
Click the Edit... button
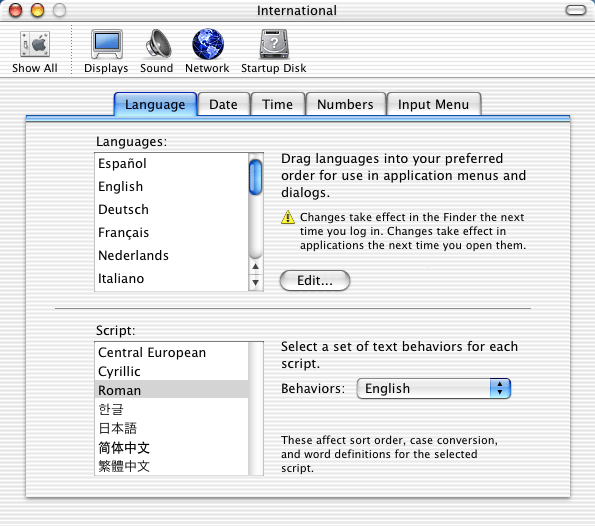tap(315, 280)
